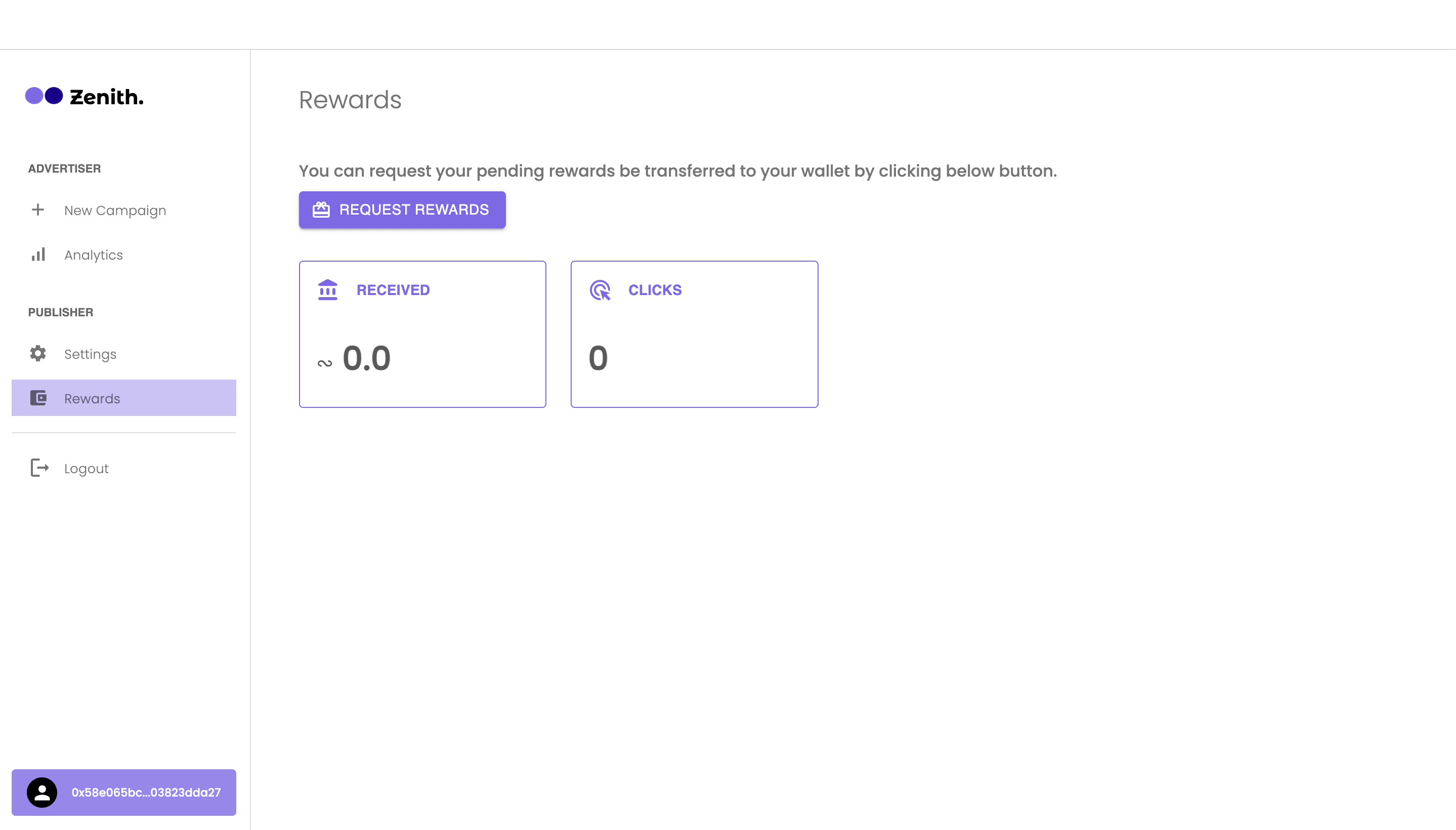Click the wallet address 0x58e065bc button
The height and width of the screenshot is (830, 1456).
pos(146,793)
